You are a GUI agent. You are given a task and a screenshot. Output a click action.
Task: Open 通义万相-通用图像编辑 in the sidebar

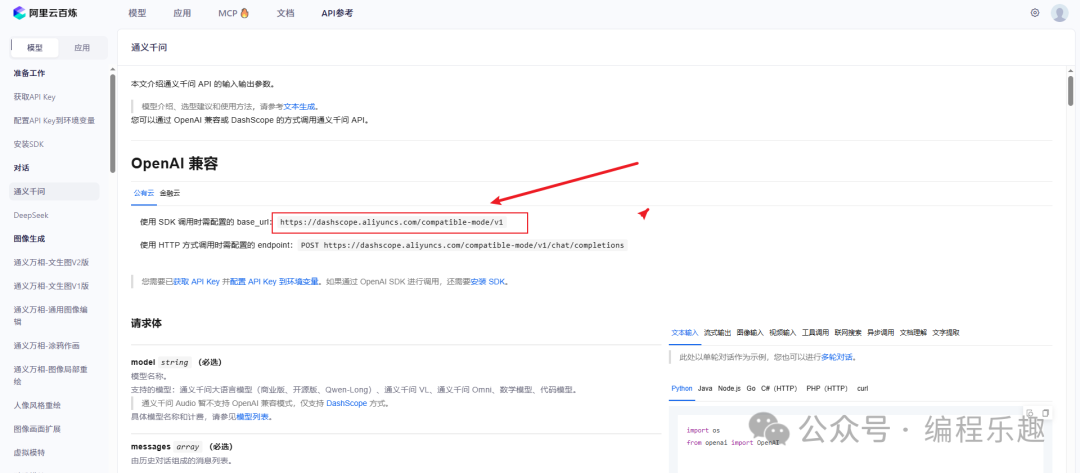pyautogui.click(x=51, y=315)
